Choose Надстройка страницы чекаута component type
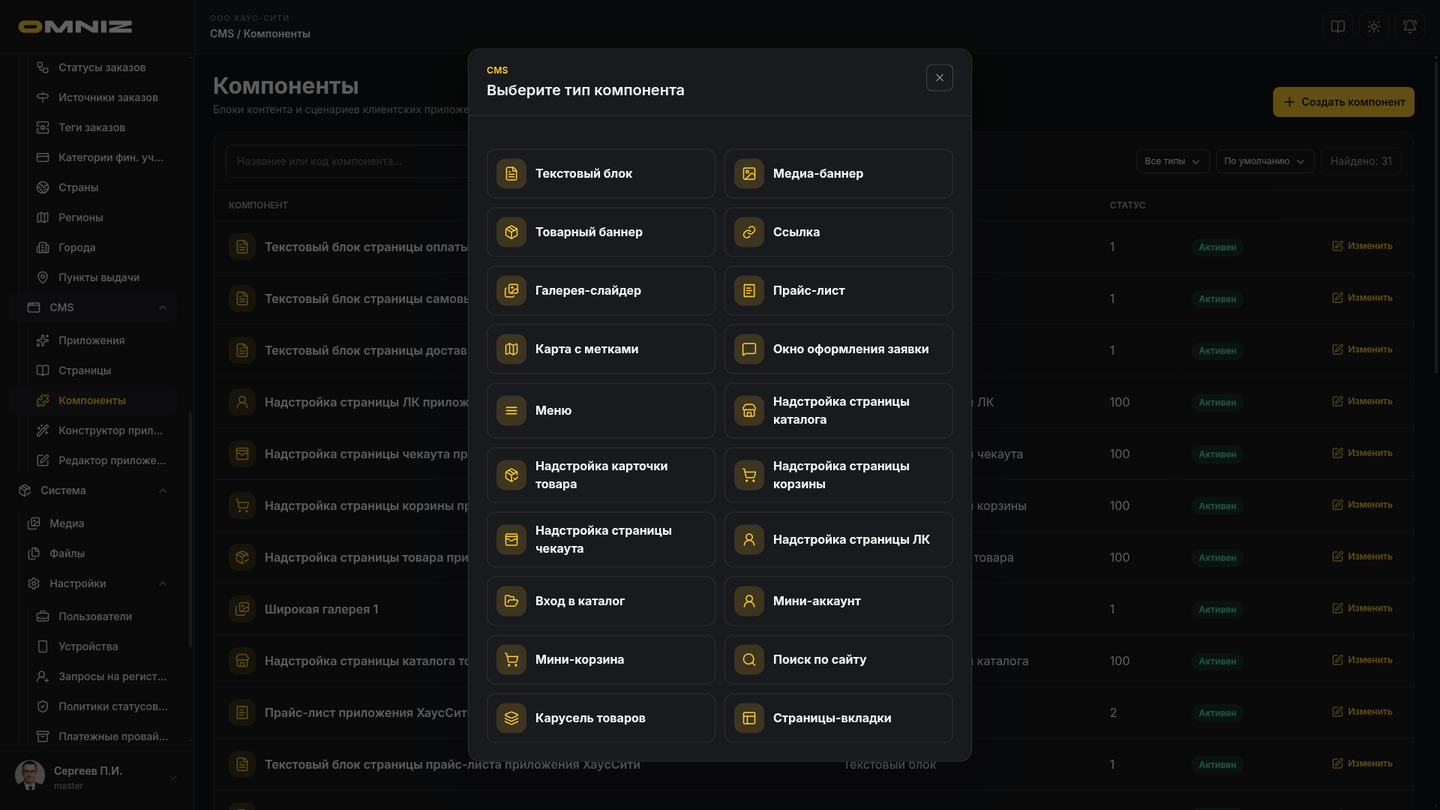Screen dimensions: 1440x810 click(x=601, y=540)
